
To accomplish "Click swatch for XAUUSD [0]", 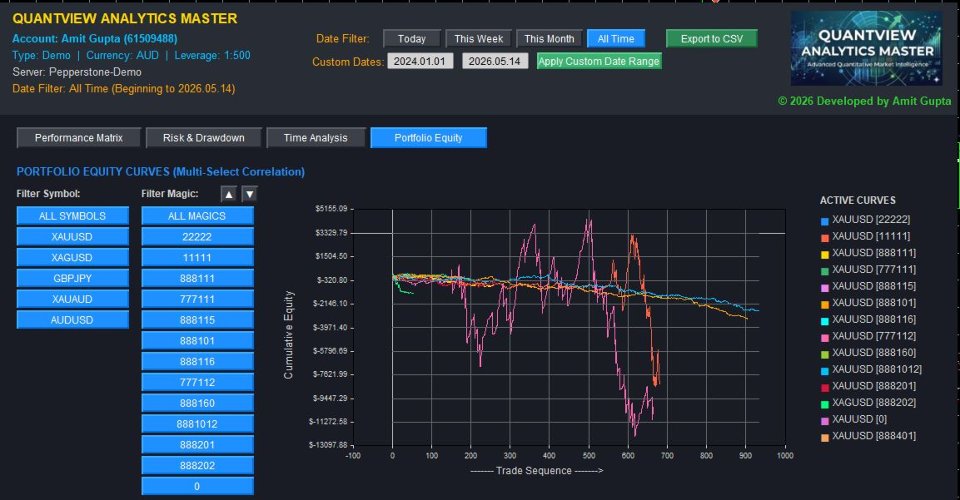I will point(825,420).
